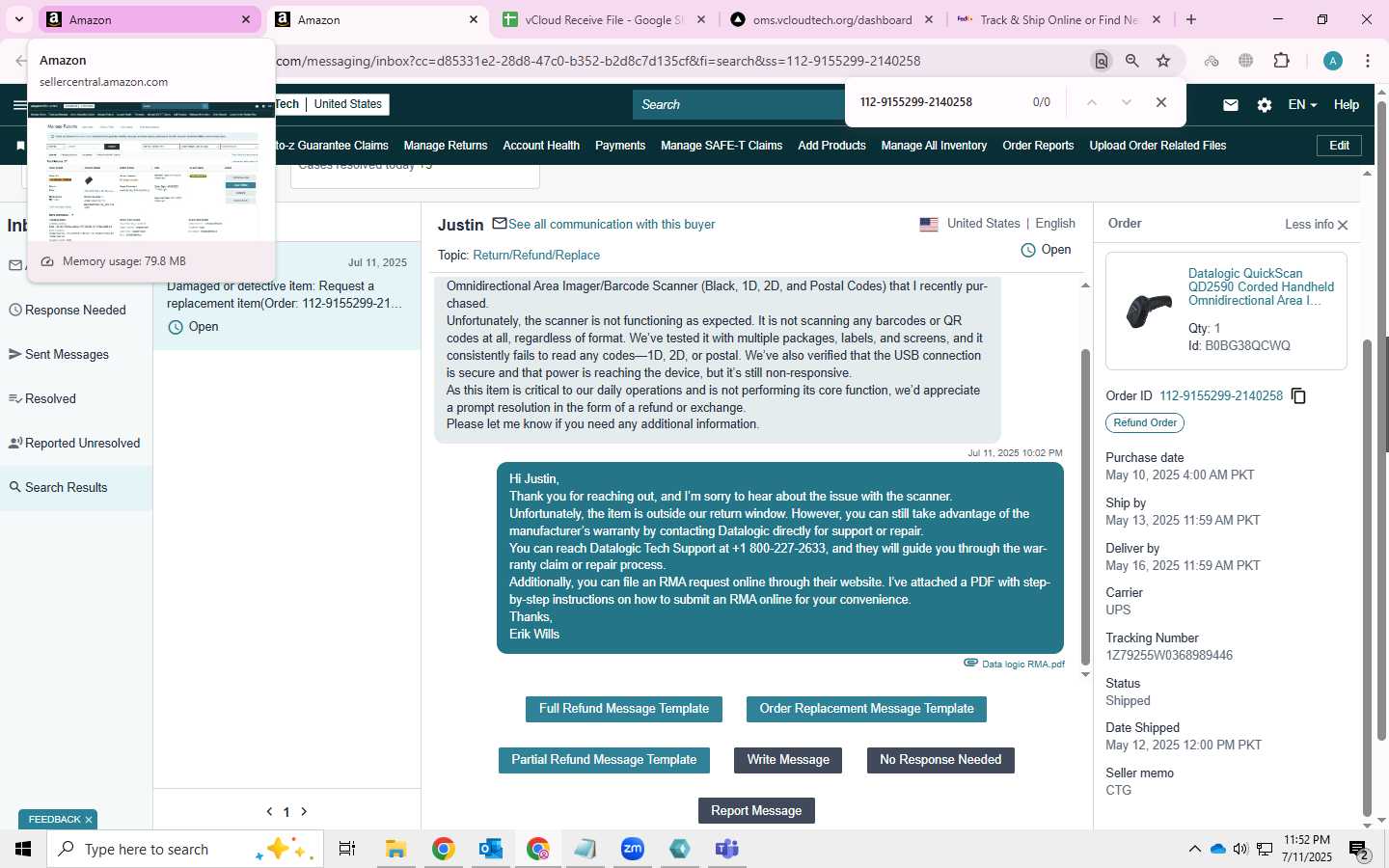1389x868 pixels.
Task: Copy the Order ID with copy icon
Action: point(1298,396)
